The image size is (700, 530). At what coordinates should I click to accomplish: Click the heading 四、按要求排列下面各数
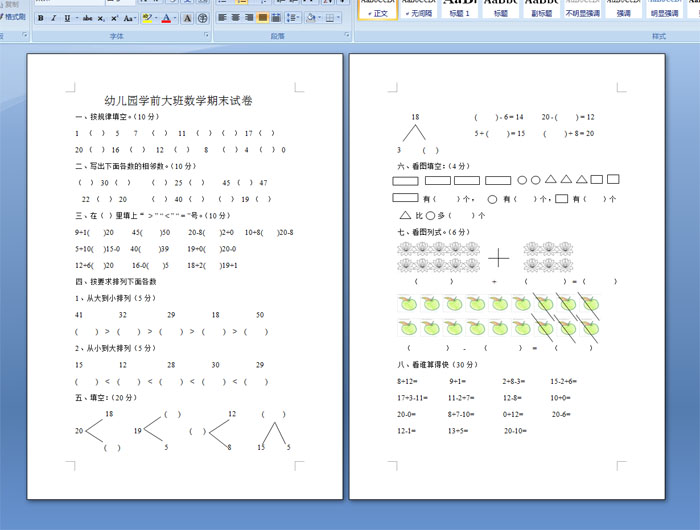(x=116, y=281)
